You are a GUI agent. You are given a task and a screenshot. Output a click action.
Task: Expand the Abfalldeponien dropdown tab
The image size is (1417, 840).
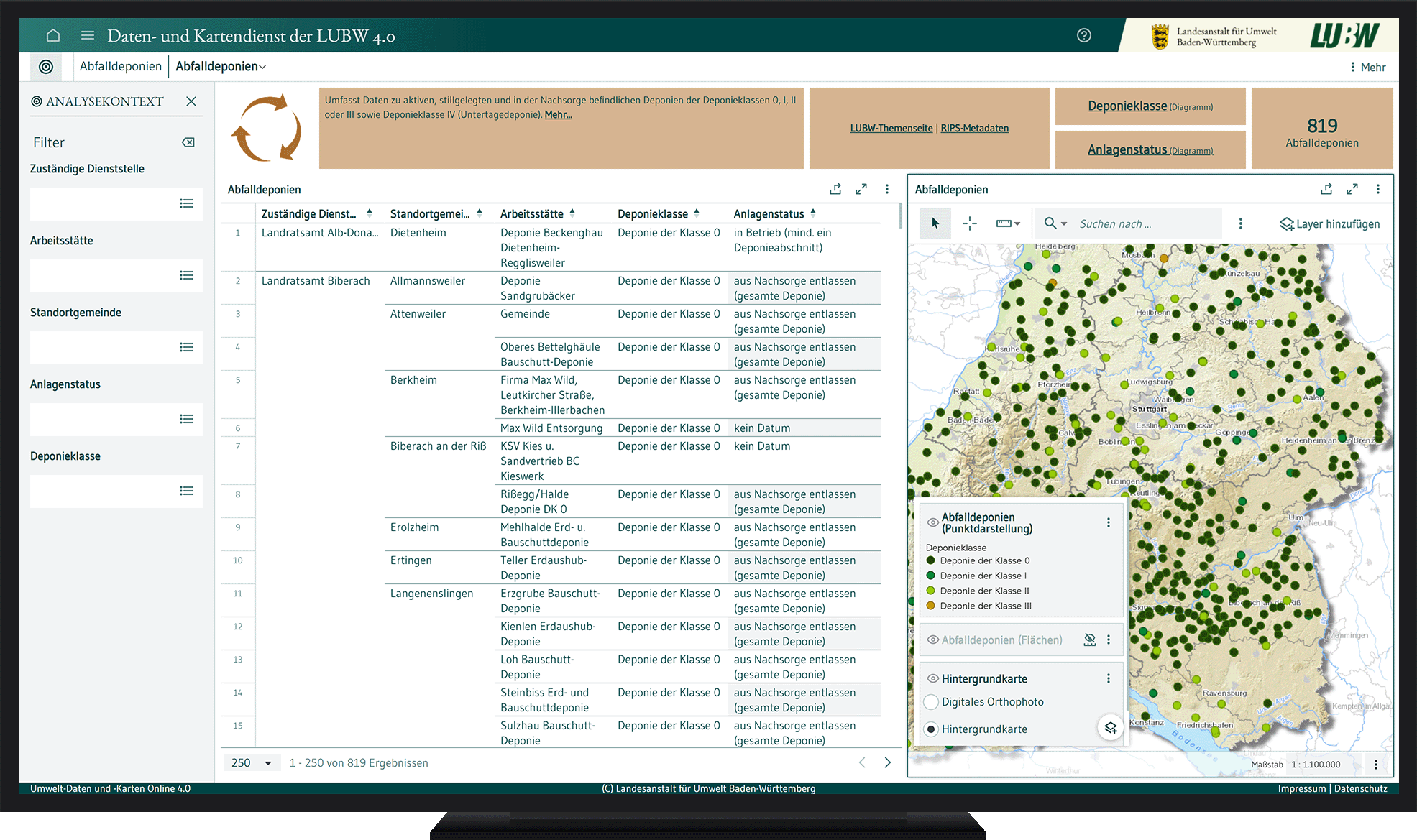[x=221, y=66]
